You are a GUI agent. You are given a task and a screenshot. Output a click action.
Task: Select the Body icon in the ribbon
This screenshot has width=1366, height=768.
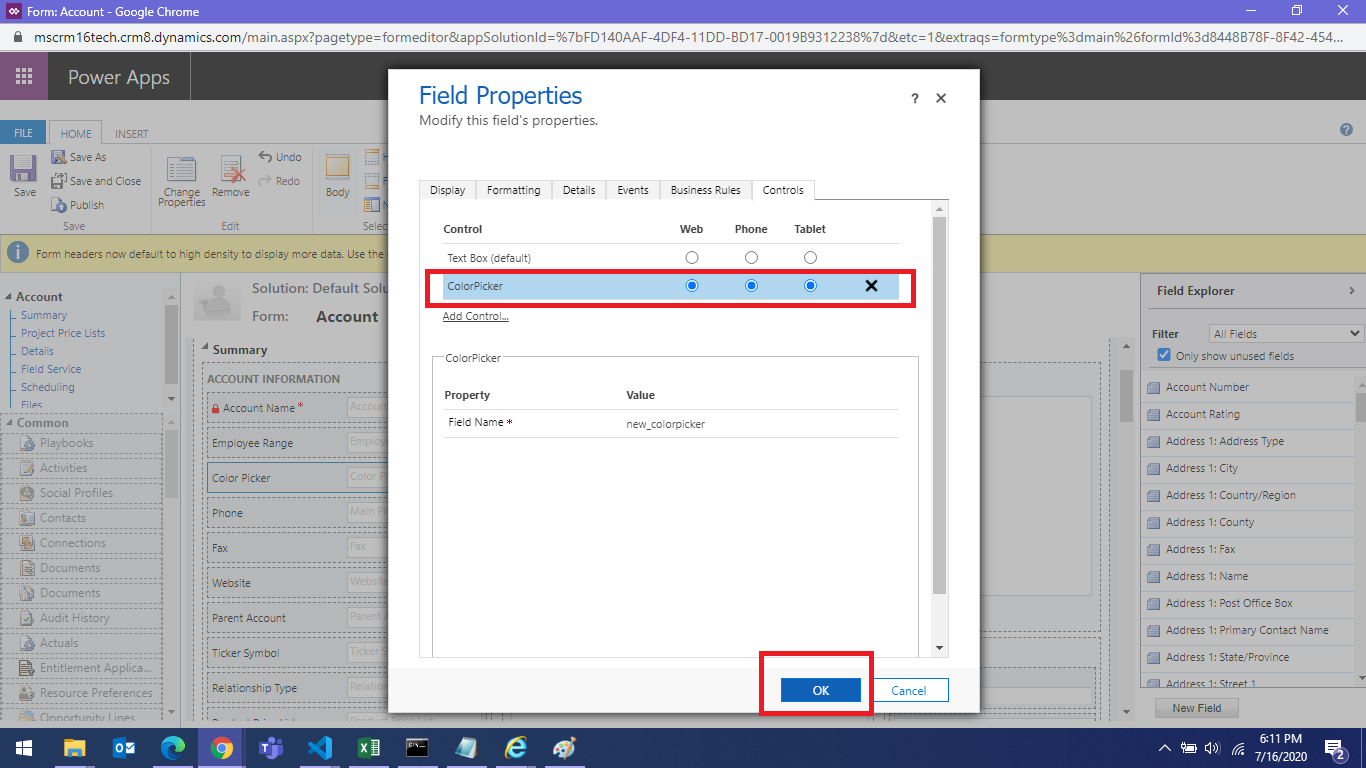coord(337,178)
